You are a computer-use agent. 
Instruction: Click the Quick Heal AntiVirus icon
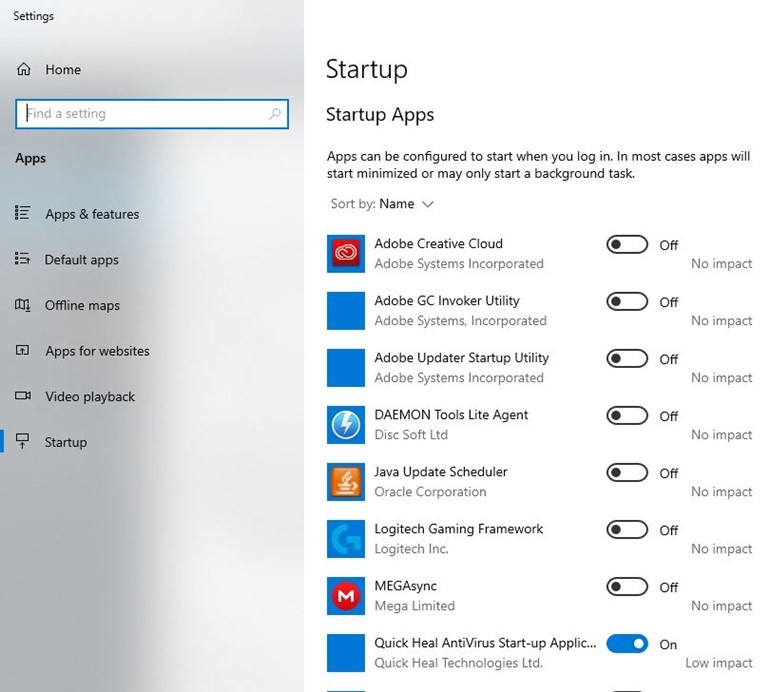click(346, 653)
